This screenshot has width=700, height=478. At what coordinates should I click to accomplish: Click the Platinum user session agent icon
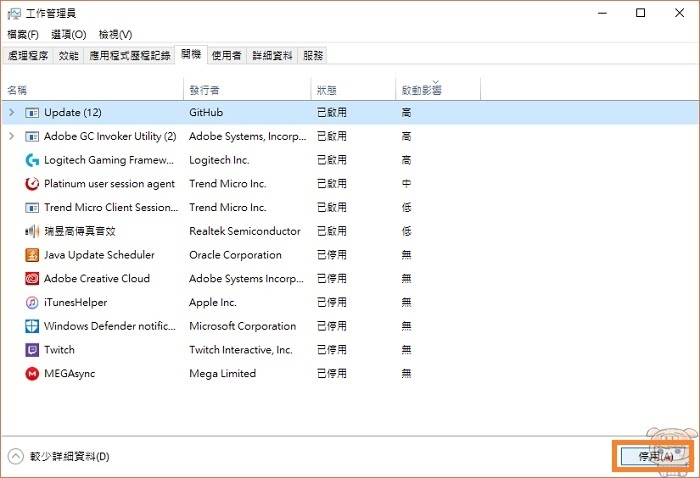click(x=32, y=184)
